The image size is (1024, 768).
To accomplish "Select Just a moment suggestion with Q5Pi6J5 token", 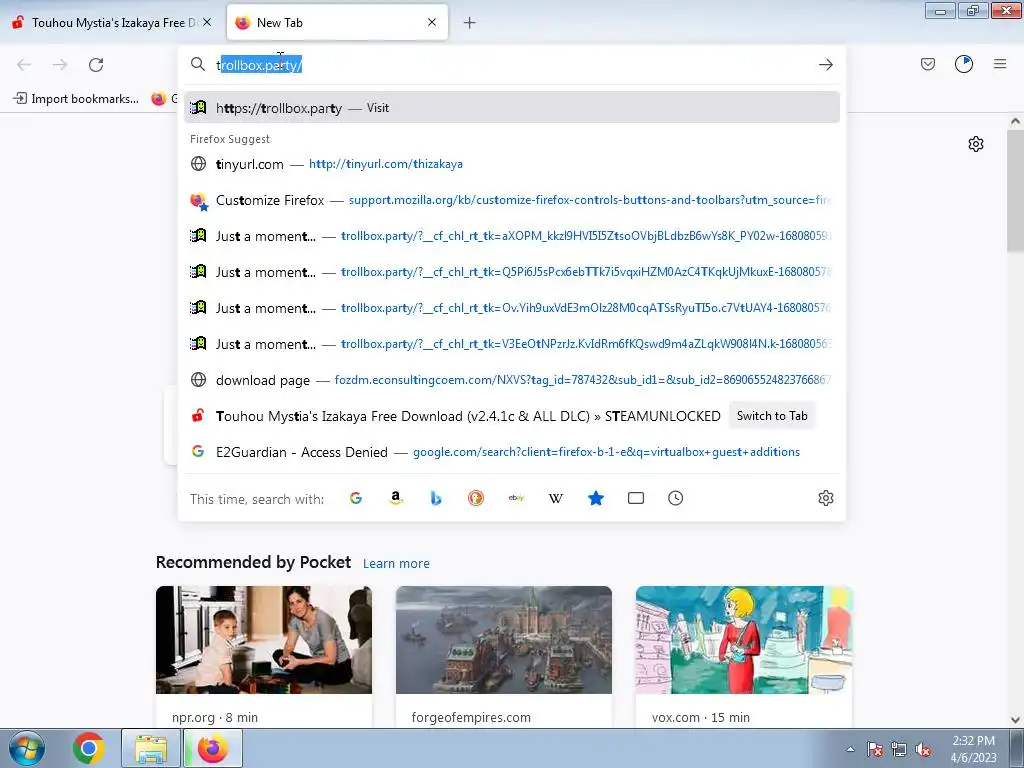I will 512,272.
